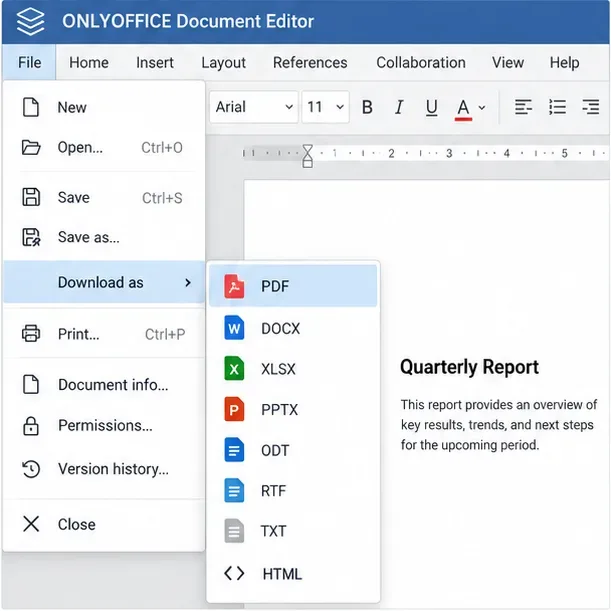Click the Save floppy disk icon
This screenshot has height=611, width=611.
tap(31, 197)
